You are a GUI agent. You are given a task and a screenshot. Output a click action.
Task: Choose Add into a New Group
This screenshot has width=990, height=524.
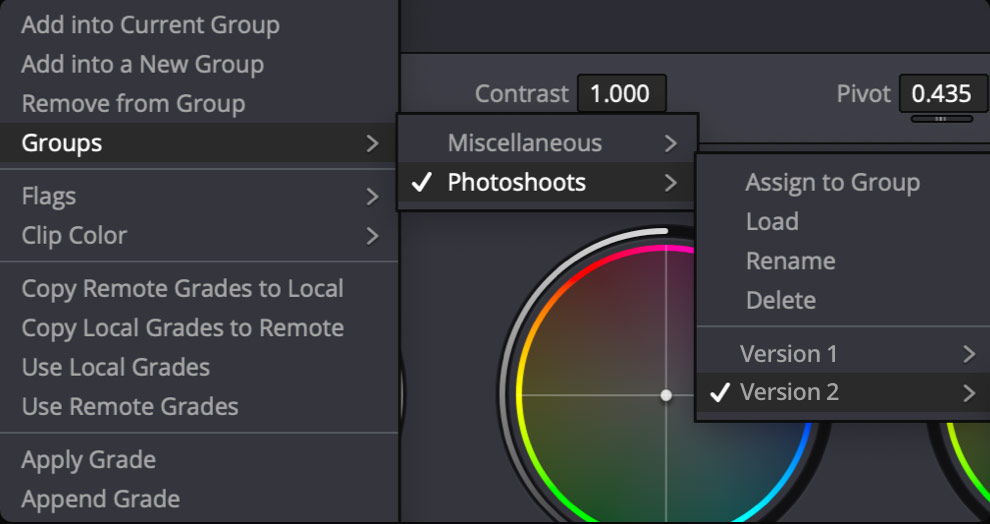tap(199, 64)
